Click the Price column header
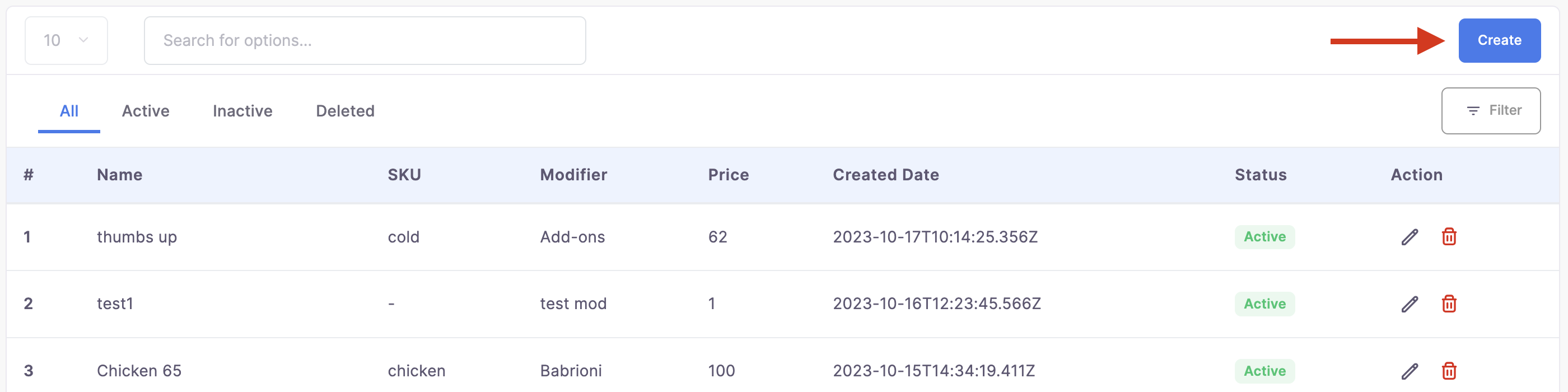1568x392 pixels. click(728, 175)
